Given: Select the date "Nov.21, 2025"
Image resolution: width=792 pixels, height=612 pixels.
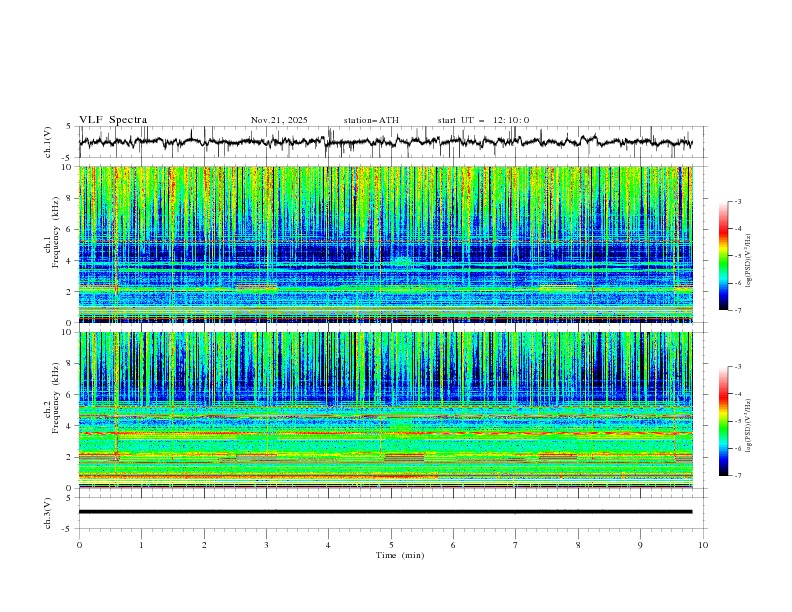Looking at the screenshot, I should click(x=279, y=120).
